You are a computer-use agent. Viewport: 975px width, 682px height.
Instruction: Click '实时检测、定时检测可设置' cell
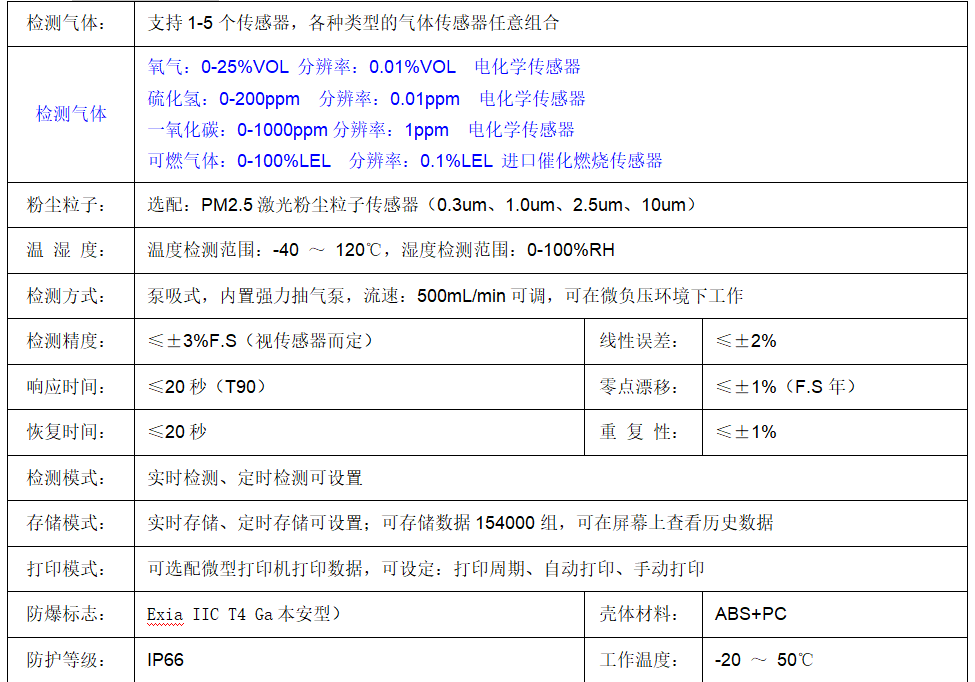[551, 478]
